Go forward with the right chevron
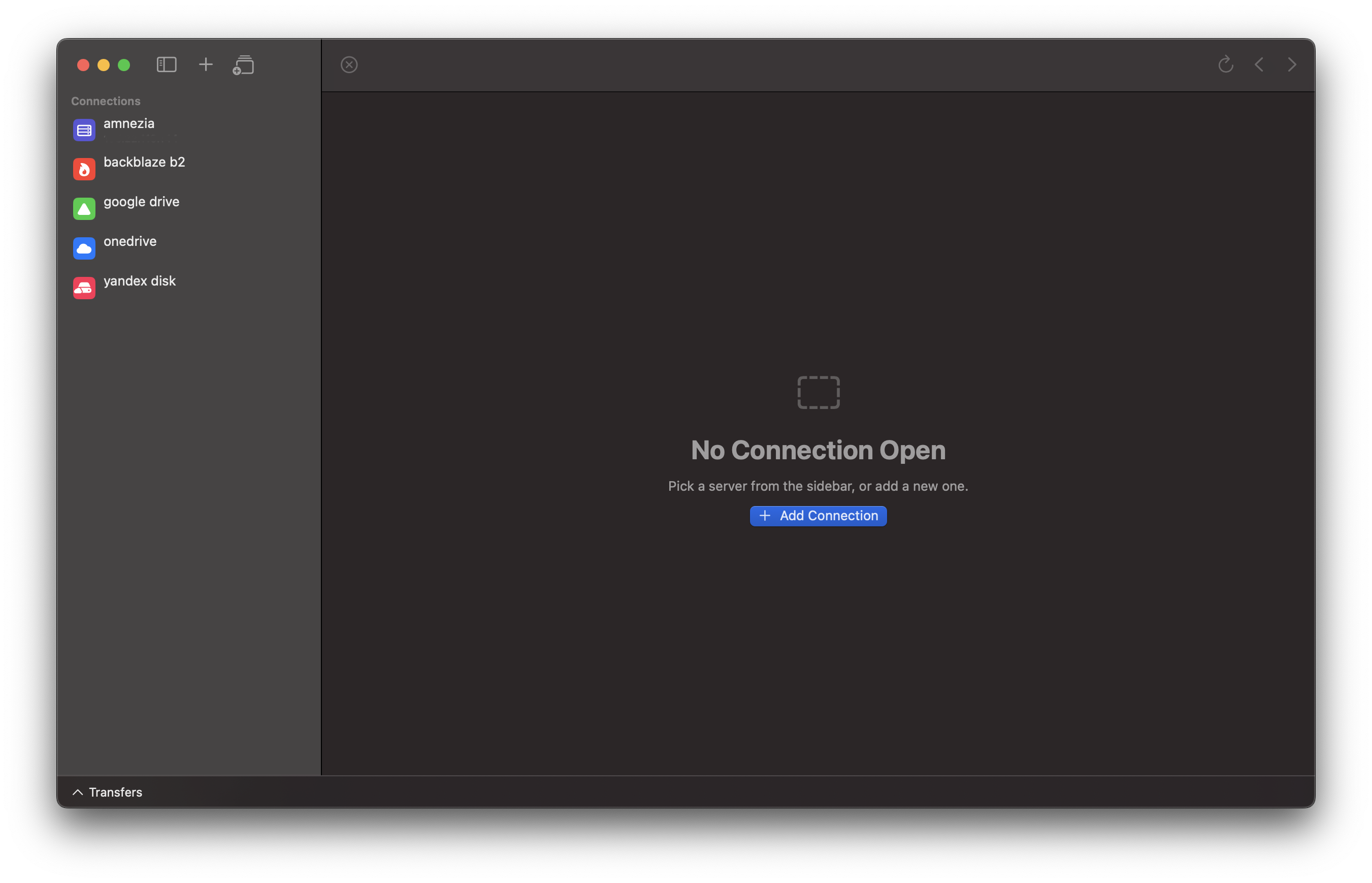The image size is (1372, 883). coord(1292,64)
